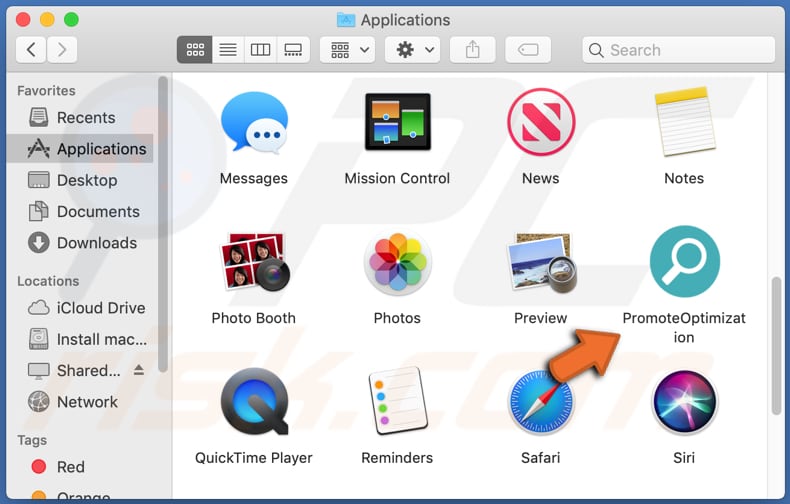790x504 pixels.
Task: Open Recents in the sidebar
Action: pyautogui.click(x=81, y=117)
